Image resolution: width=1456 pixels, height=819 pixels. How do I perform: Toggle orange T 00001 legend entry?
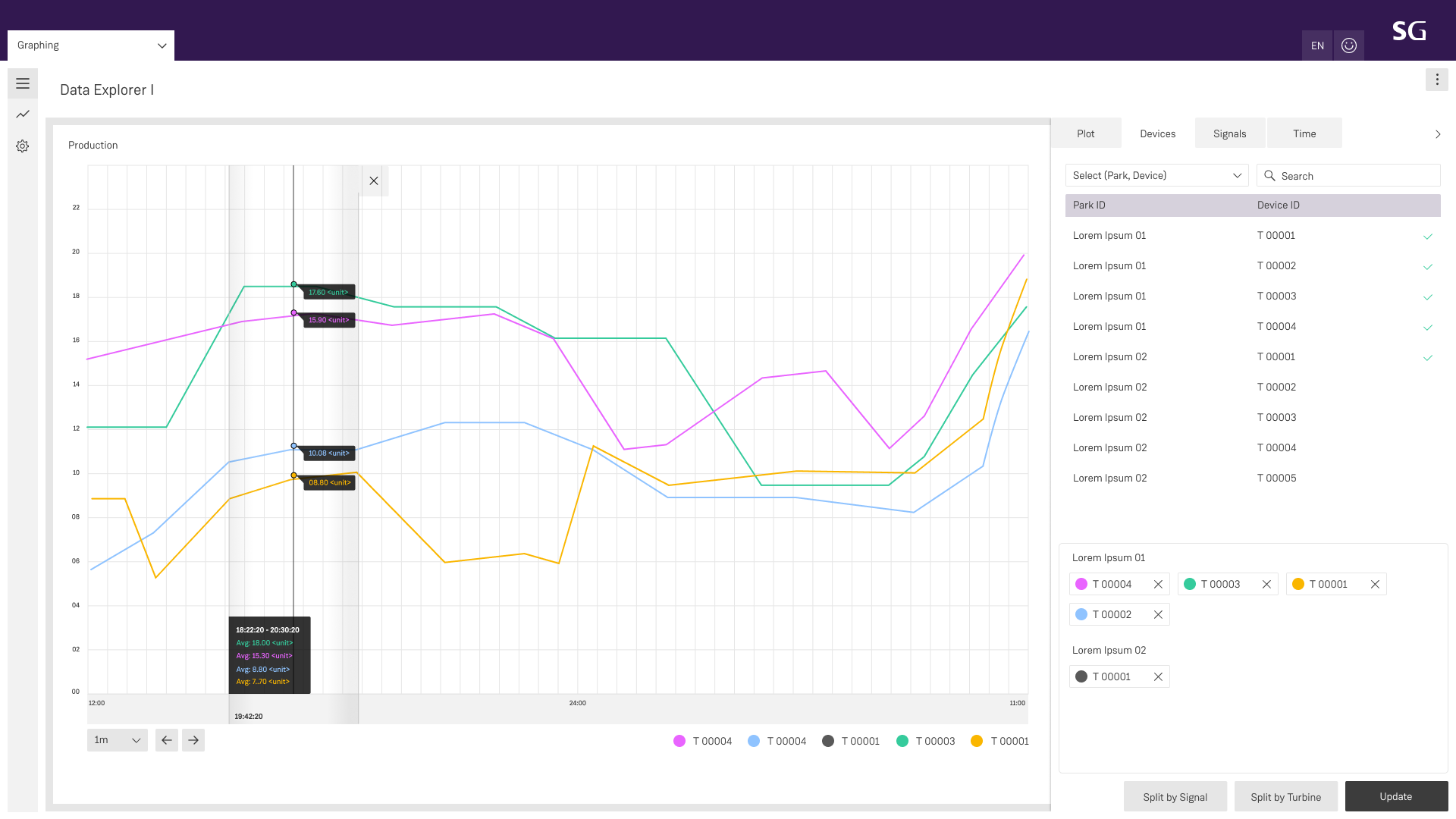coord(999,741)
